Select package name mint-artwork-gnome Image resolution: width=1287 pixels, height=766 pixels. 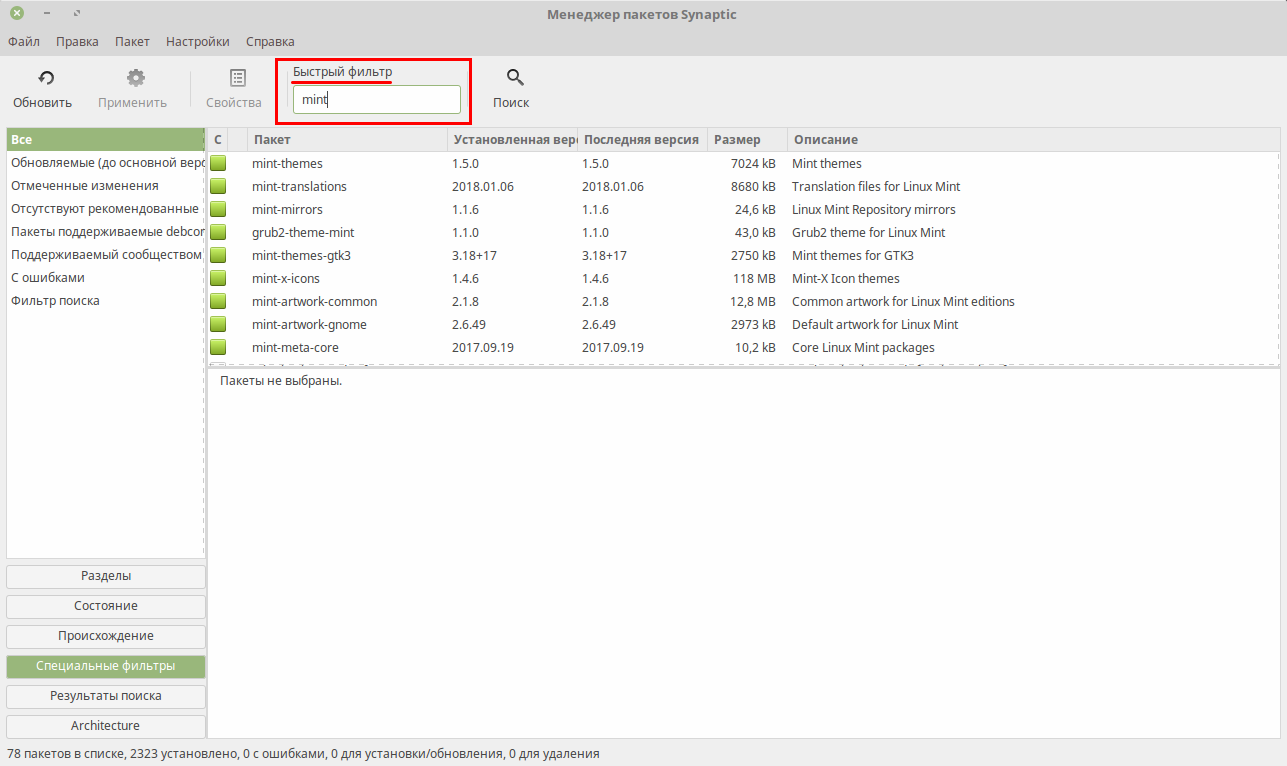[x=309, y=324]
